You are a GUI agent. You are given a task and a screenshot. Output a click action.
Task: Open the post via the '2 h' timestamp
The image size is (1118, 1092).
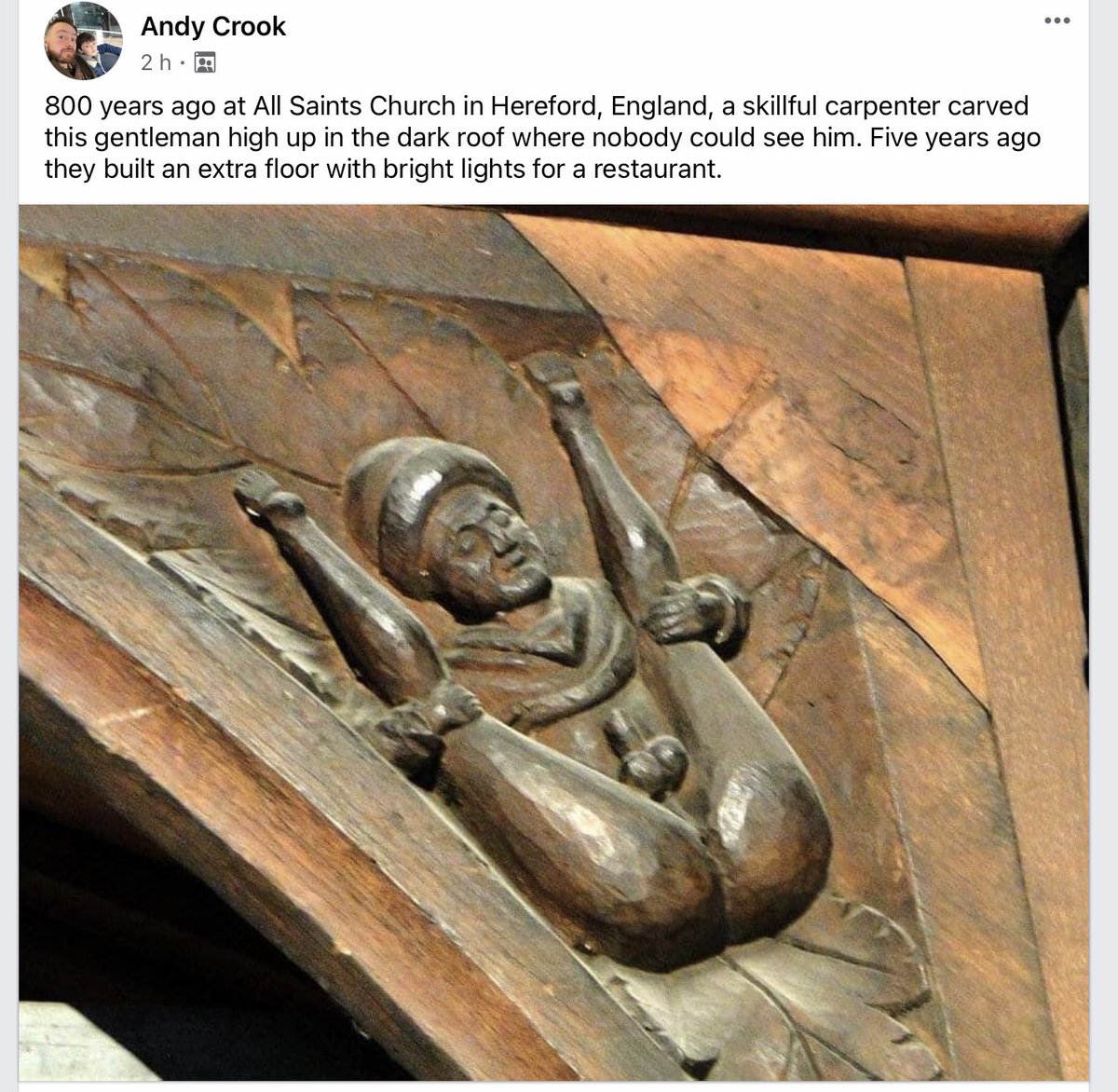click(x=156, y=63)
